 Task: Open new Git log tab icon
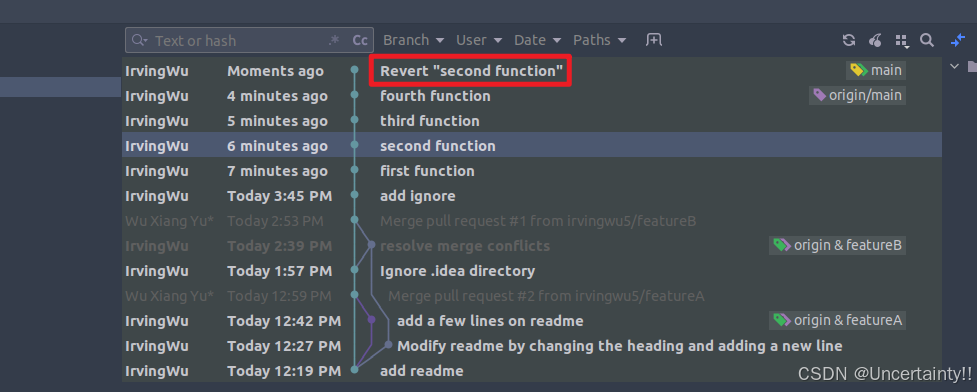tap(654, 40)
